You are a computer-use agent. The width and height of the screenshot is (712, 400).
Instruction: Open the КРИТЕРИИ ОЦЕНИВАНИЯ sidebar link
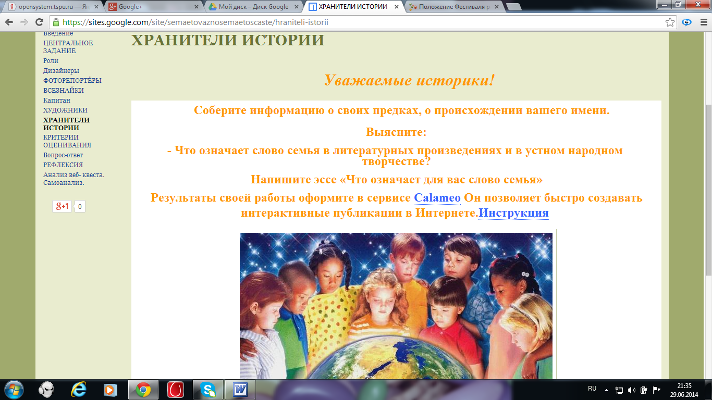pyautogui.click(x=67, y=141)
